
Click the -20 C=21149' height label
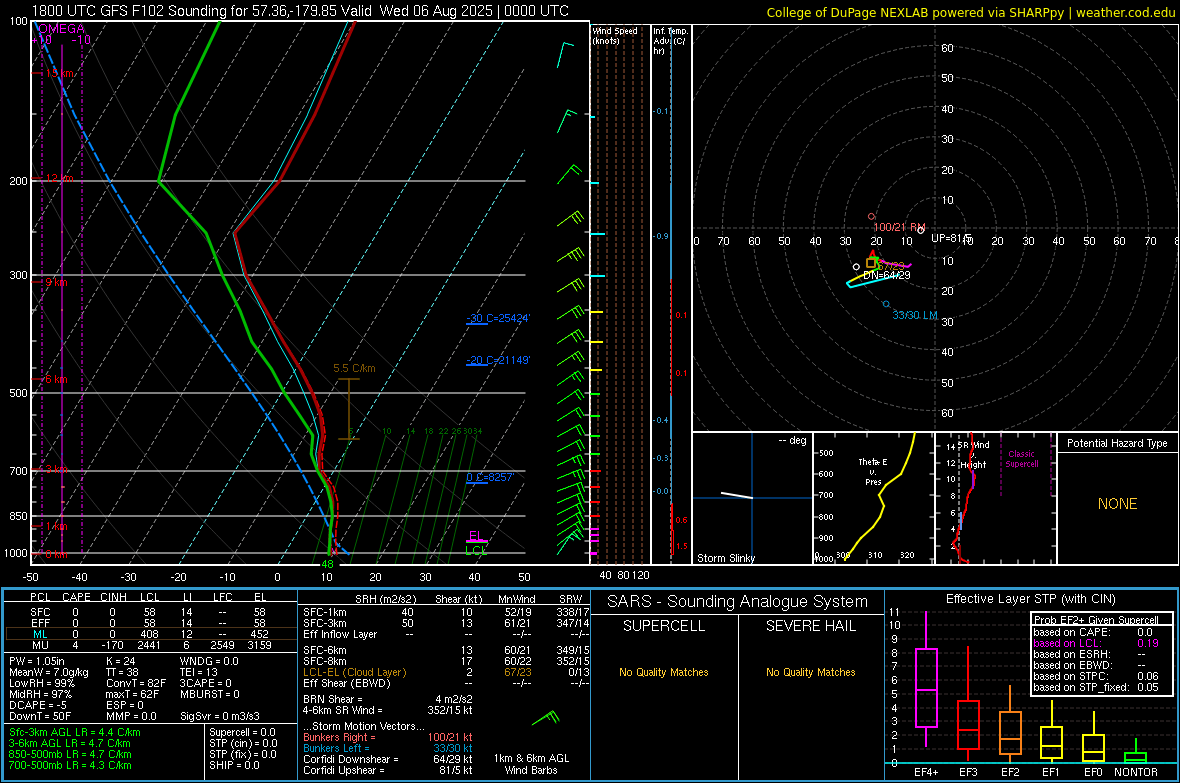coord(497,361)
